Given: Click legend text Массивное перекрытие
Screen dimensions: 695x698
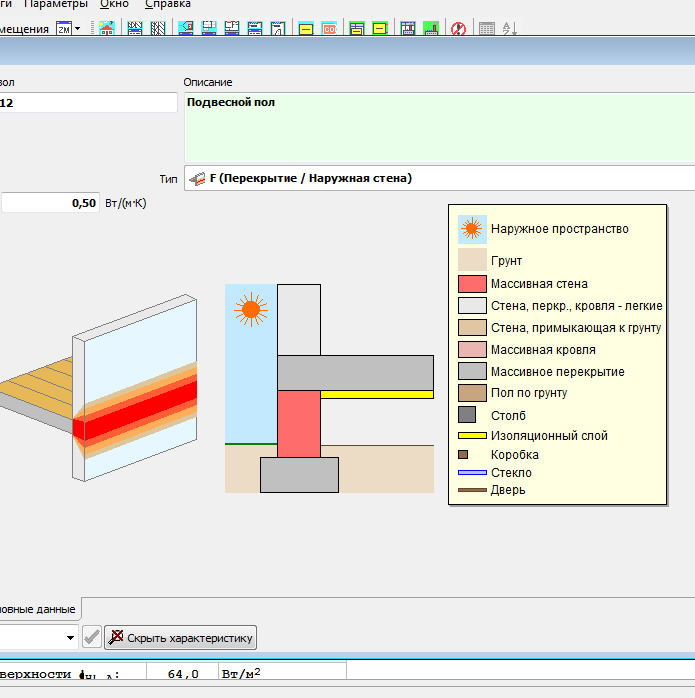Looking at the screenshot, I should click(557, 372).
